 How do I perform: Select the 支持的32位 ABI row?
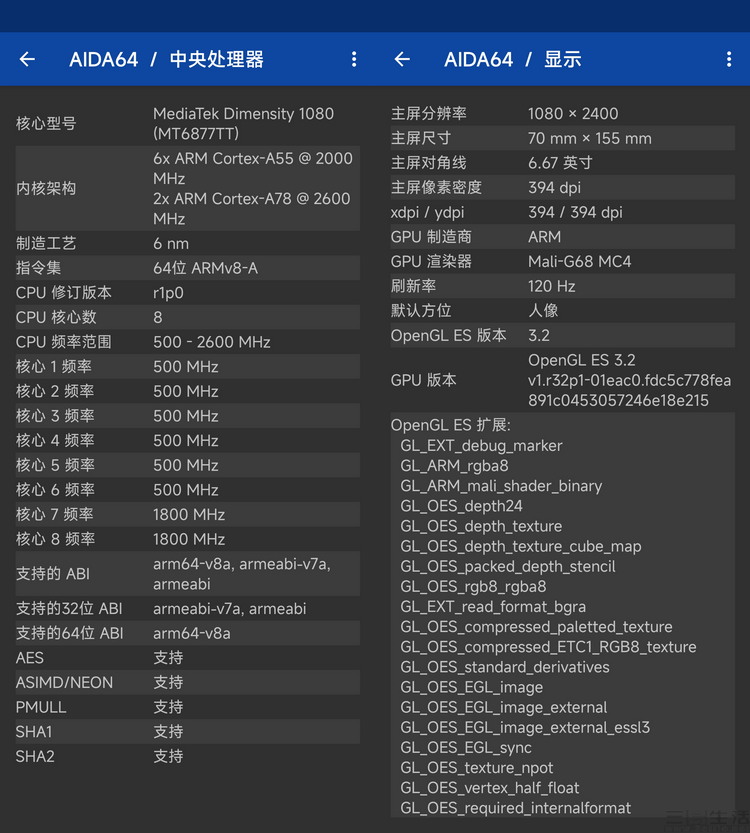click(x=188, y=608)
